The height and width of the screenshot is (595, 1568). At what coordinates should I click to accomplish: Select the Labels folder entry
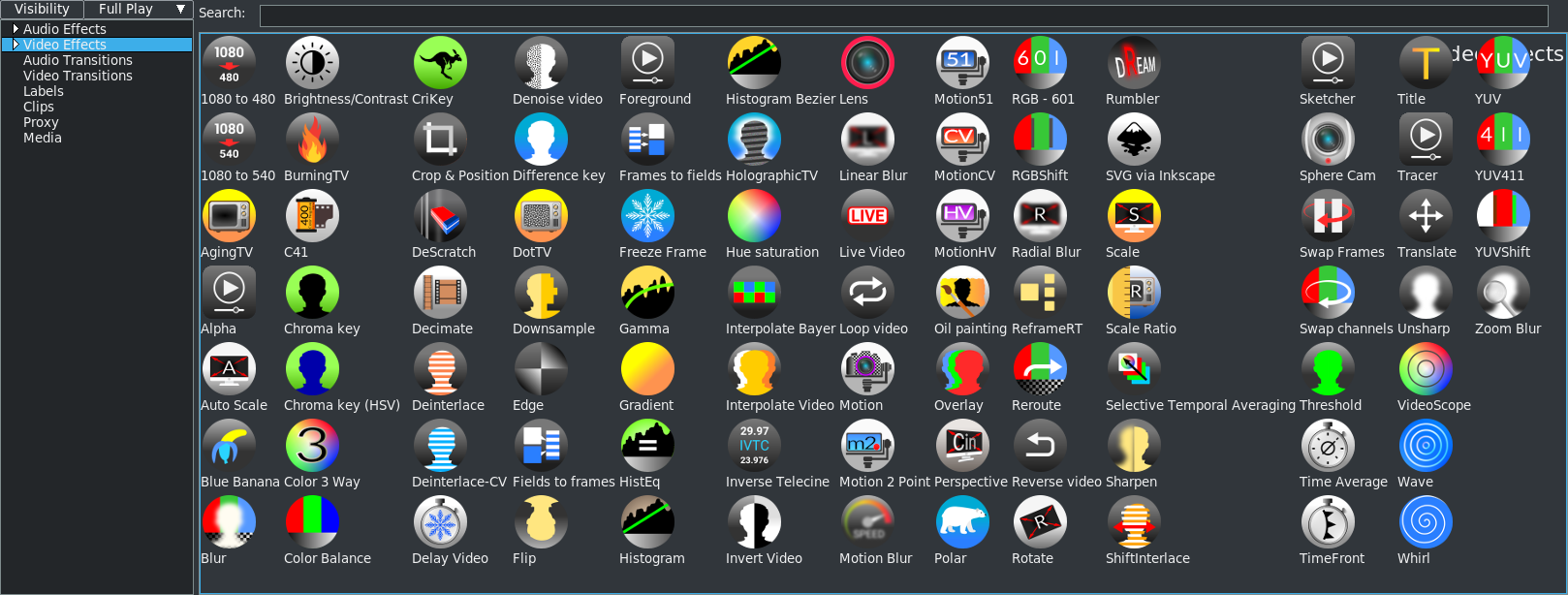(x=44, y=91)
